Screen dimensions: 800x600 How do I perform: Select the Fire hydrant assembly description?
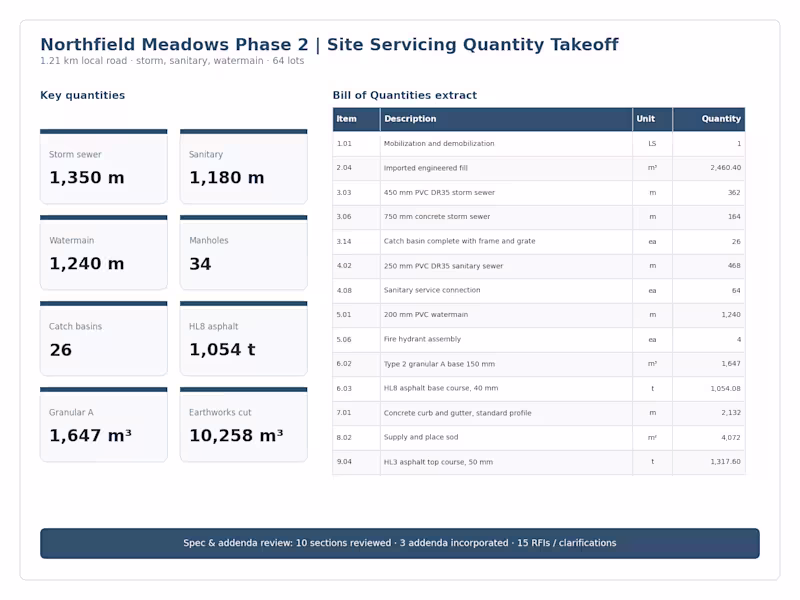click(422, 339)
